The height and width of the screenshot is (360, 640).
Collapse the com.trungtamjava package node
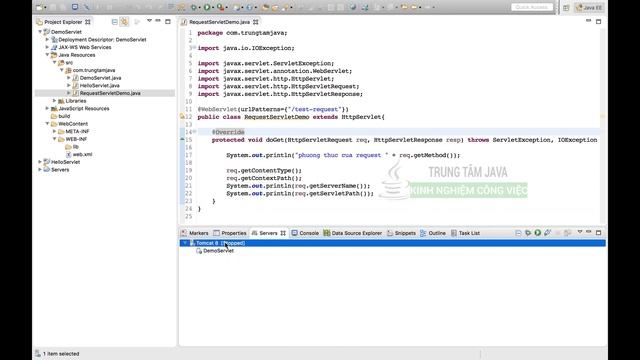[x=62, y=70]
